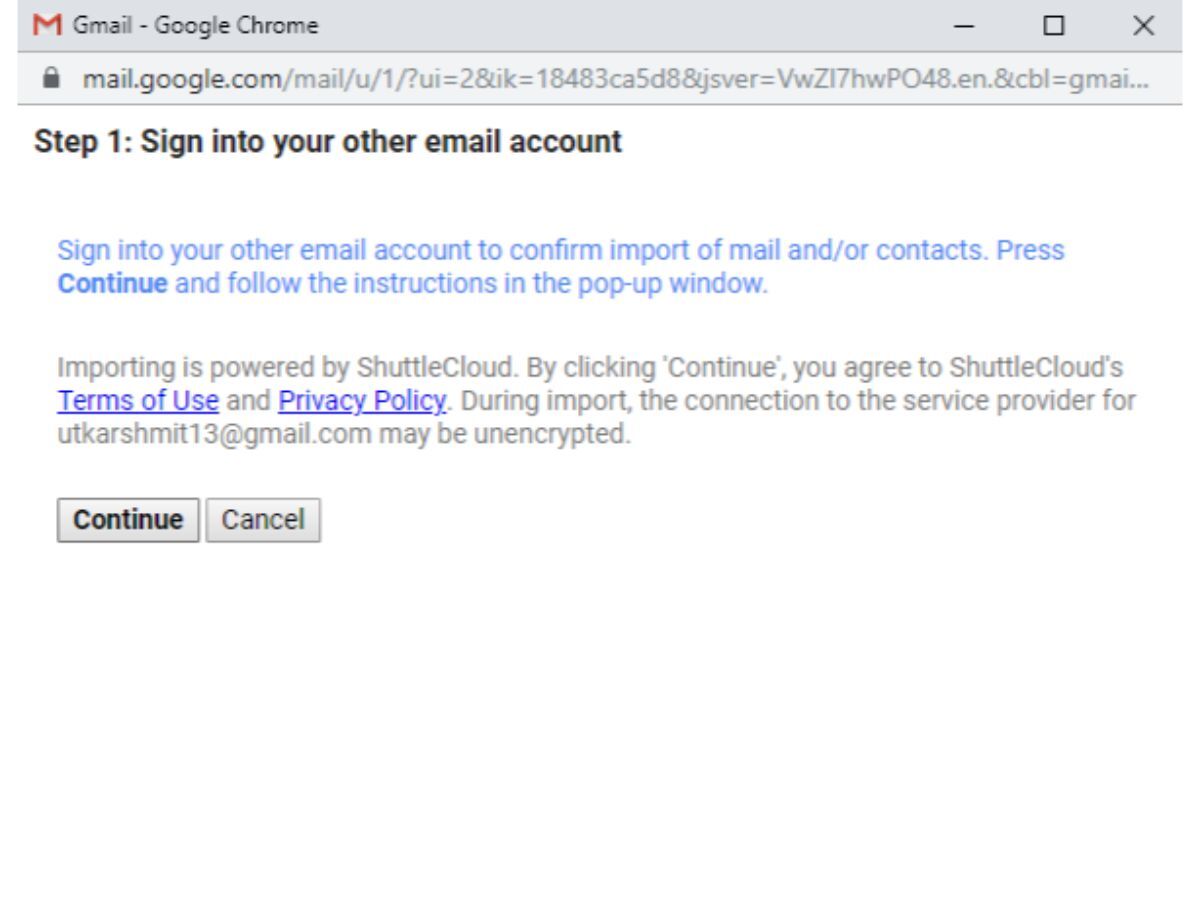Screen dimensions: 1200x900
Task: Open ShuttleCloud's Terms of Use link
Action: 137,401
